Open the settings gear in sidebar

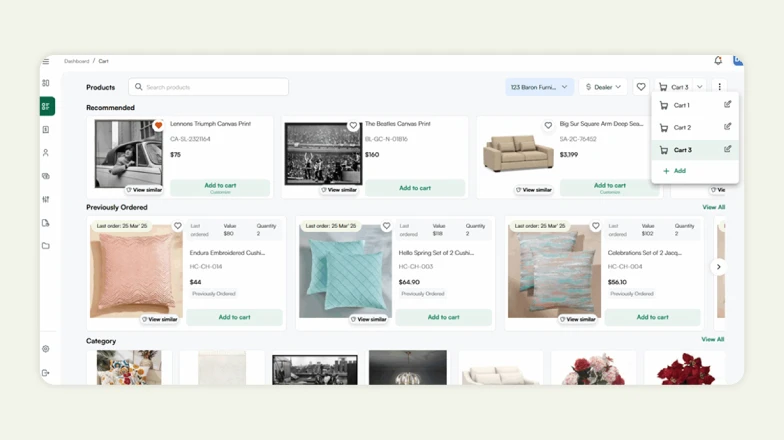(46, 349)
